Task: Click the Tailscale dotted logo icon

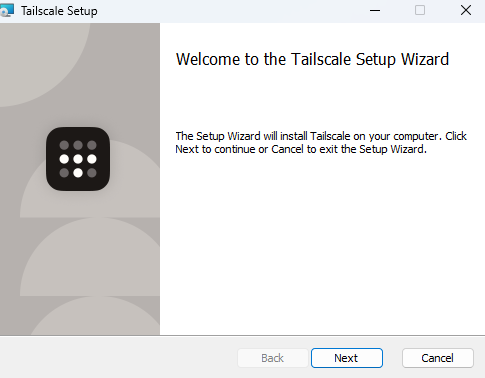Action: (x=78, y=159)
